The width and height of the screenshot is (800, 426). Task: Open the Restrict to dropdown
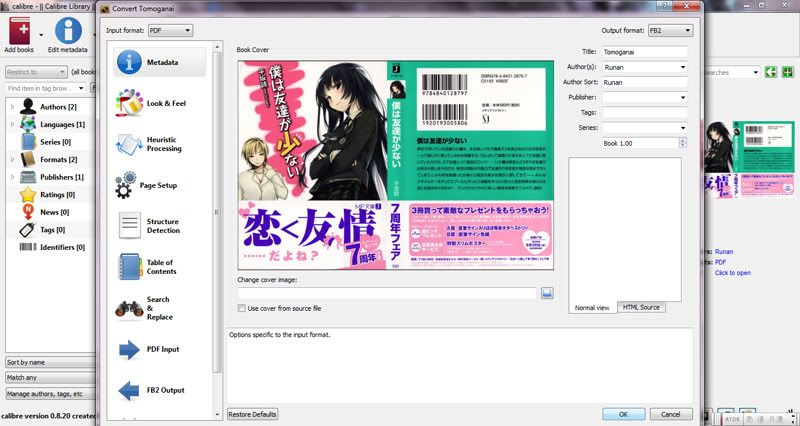click(x=36, y=72)
